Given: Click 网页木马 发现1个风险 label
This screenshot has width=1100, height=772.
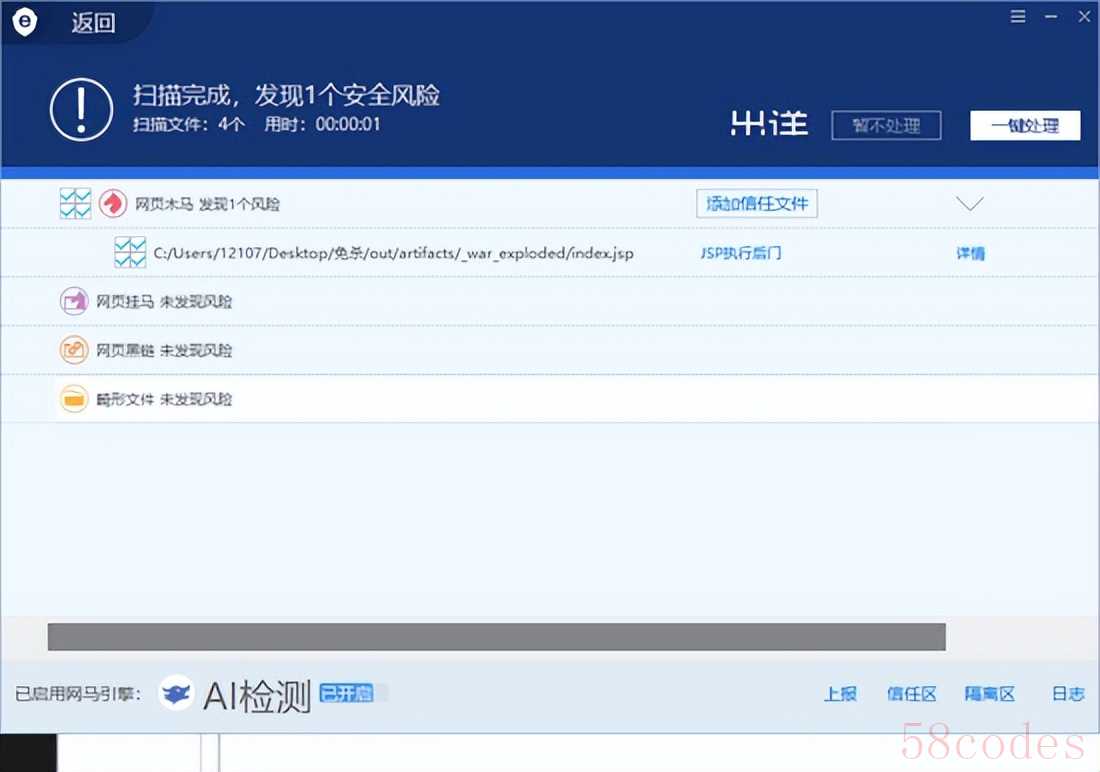Looking at the screenshot, I should pos(207,204).
